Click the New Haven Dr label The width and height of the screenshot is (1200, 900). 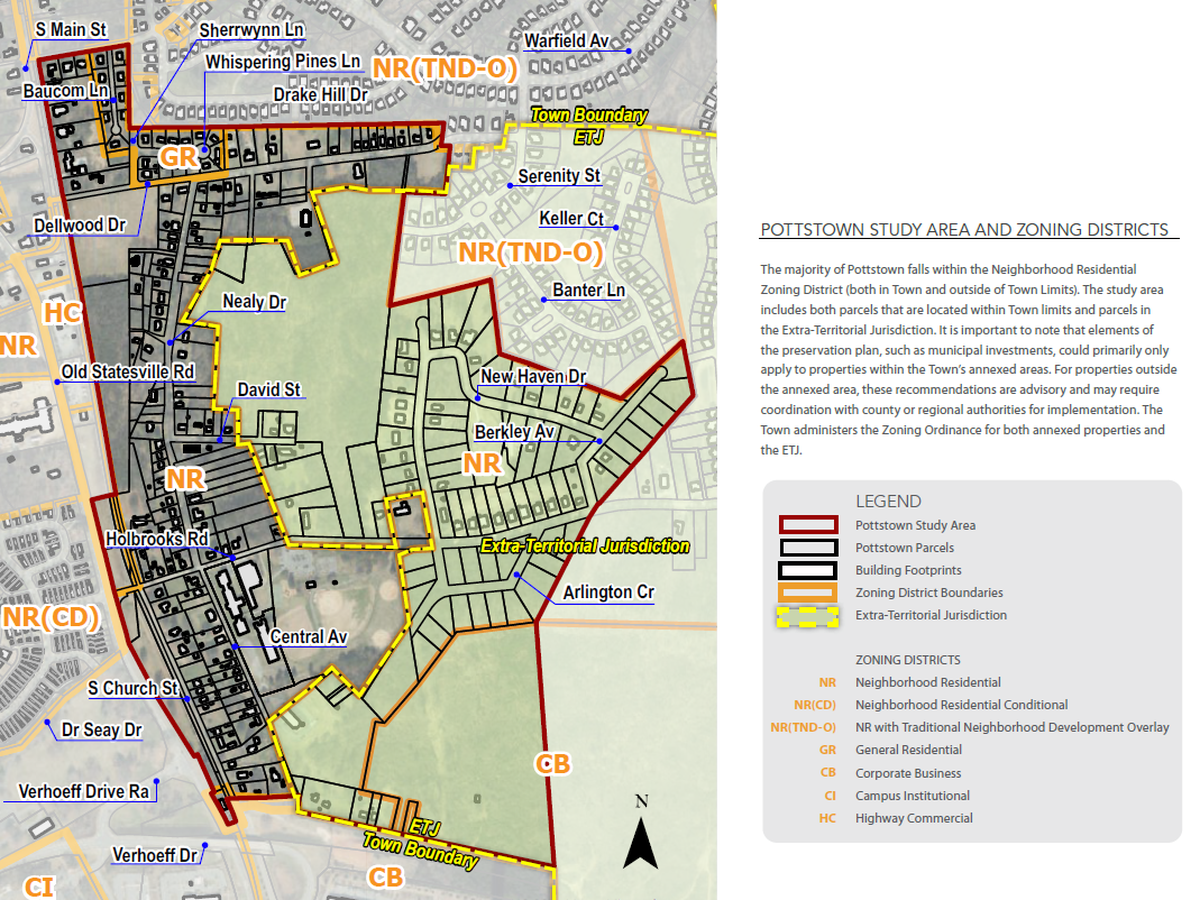coord(533,376)
